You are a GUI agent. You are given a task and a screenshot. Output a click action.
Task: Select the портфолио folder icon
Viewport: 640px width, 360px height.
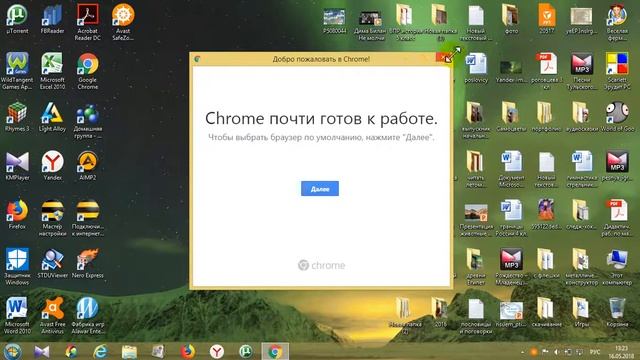[546, 117]
